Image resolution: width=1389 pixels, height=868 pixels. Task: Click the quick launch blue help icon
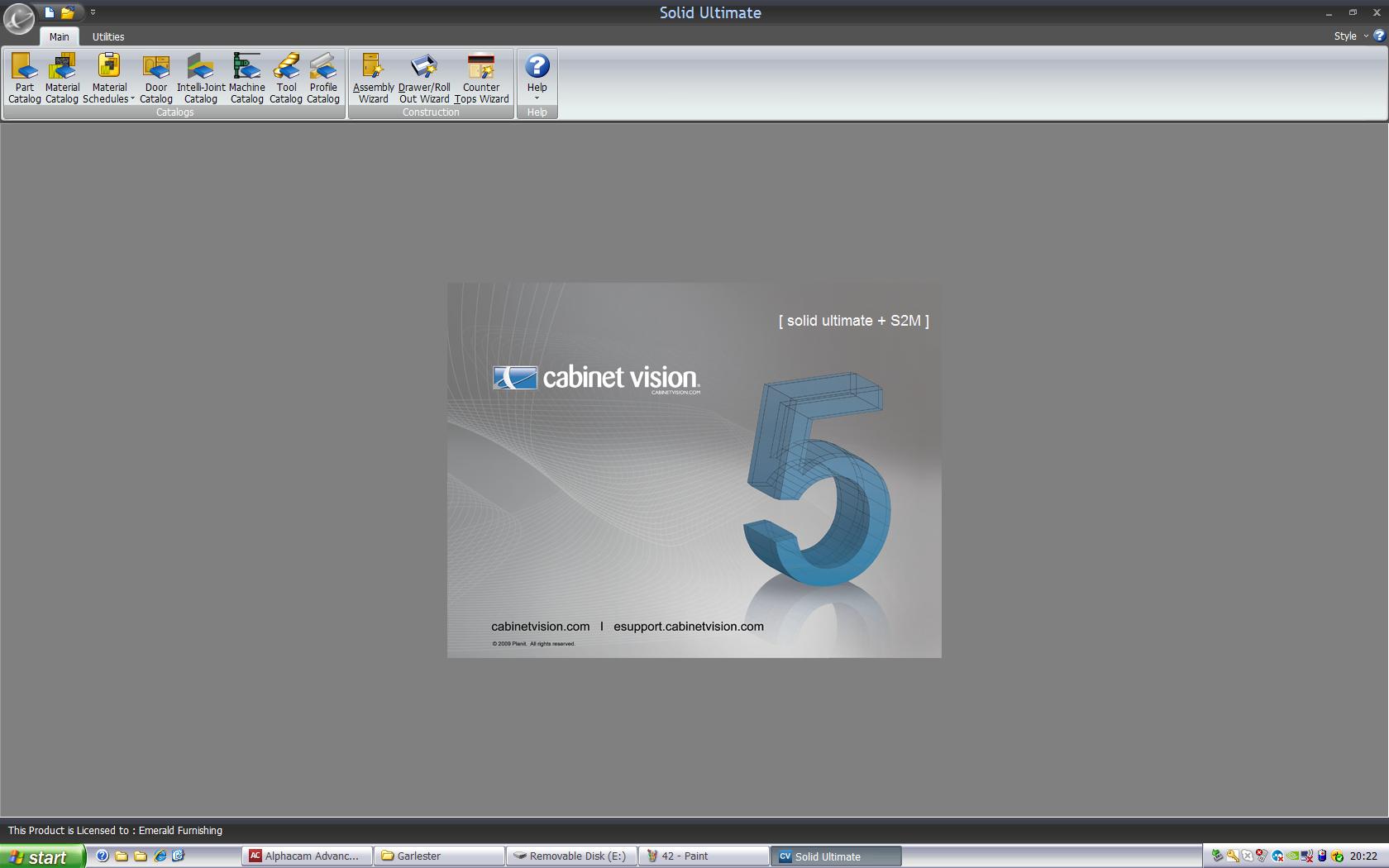pos(103,856)
